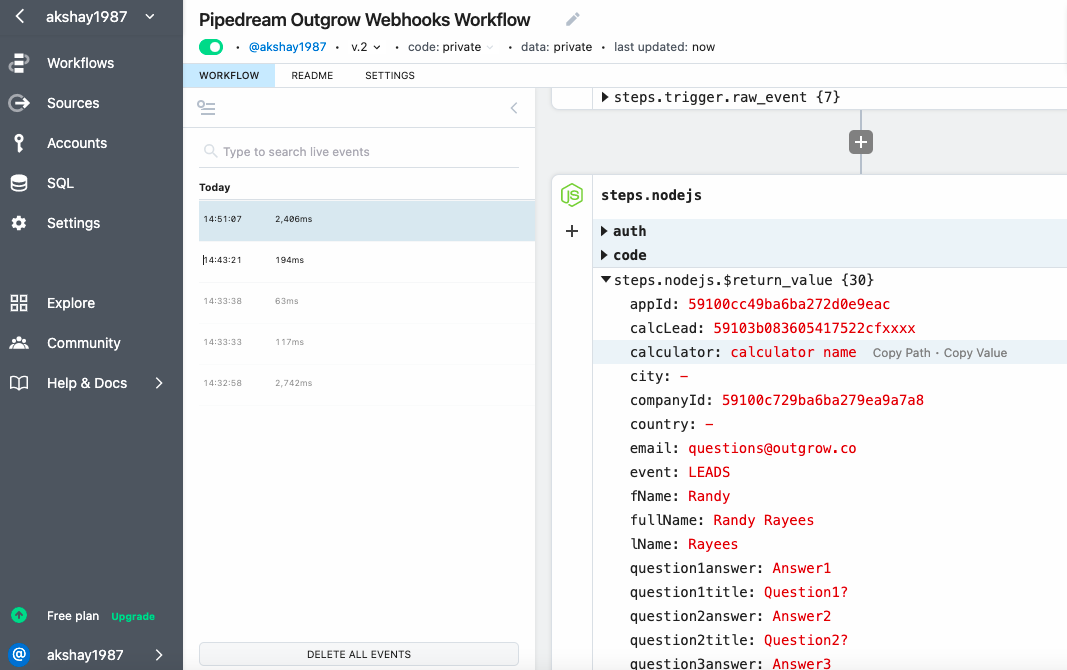Screen dimensions: 1067x670
Task: Click the DELETE ALL EVENTS button
Action: 359,654
